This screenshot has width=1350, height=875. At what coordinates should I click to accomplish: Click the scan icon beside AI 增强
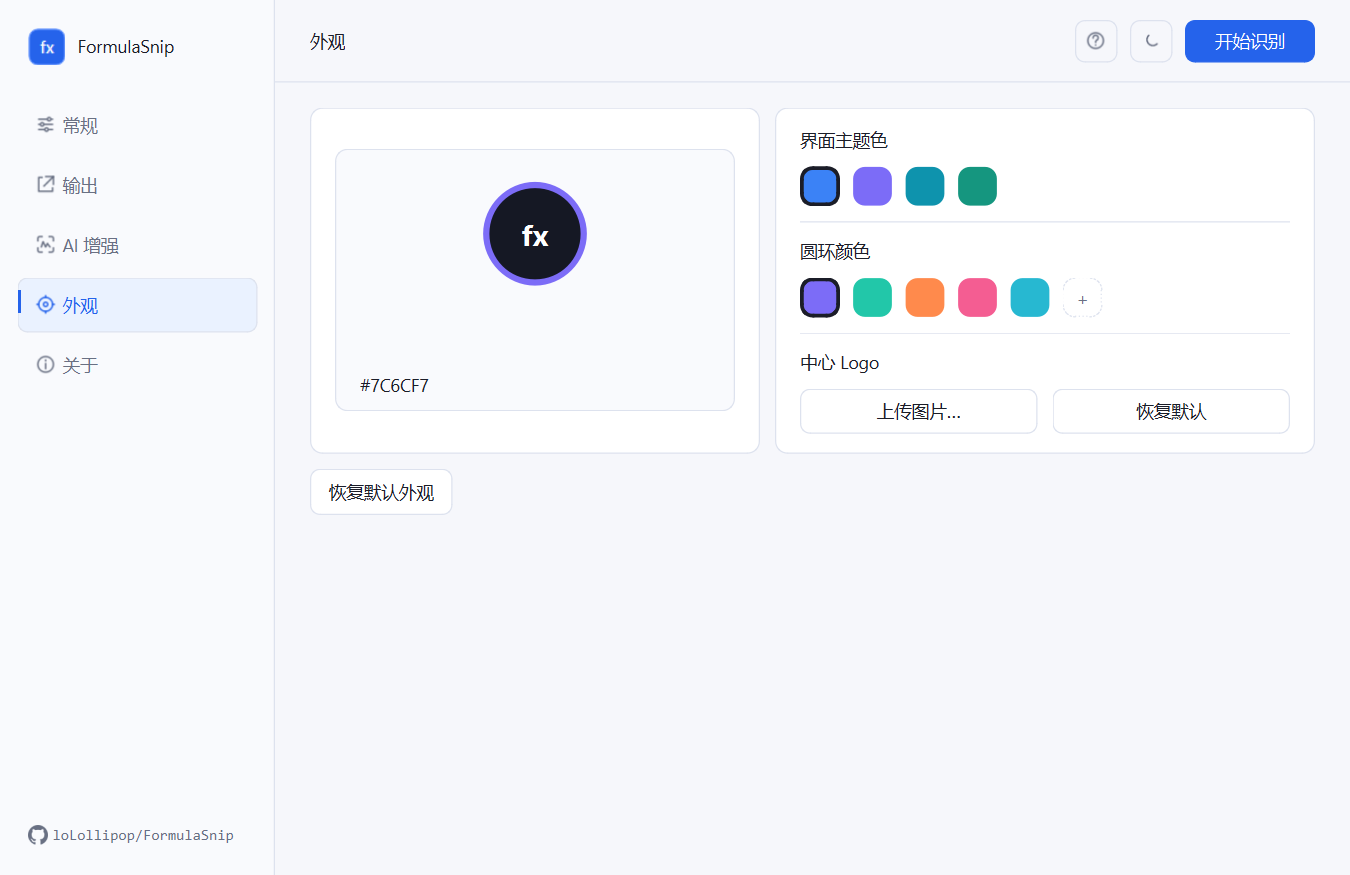pos(45,245)
